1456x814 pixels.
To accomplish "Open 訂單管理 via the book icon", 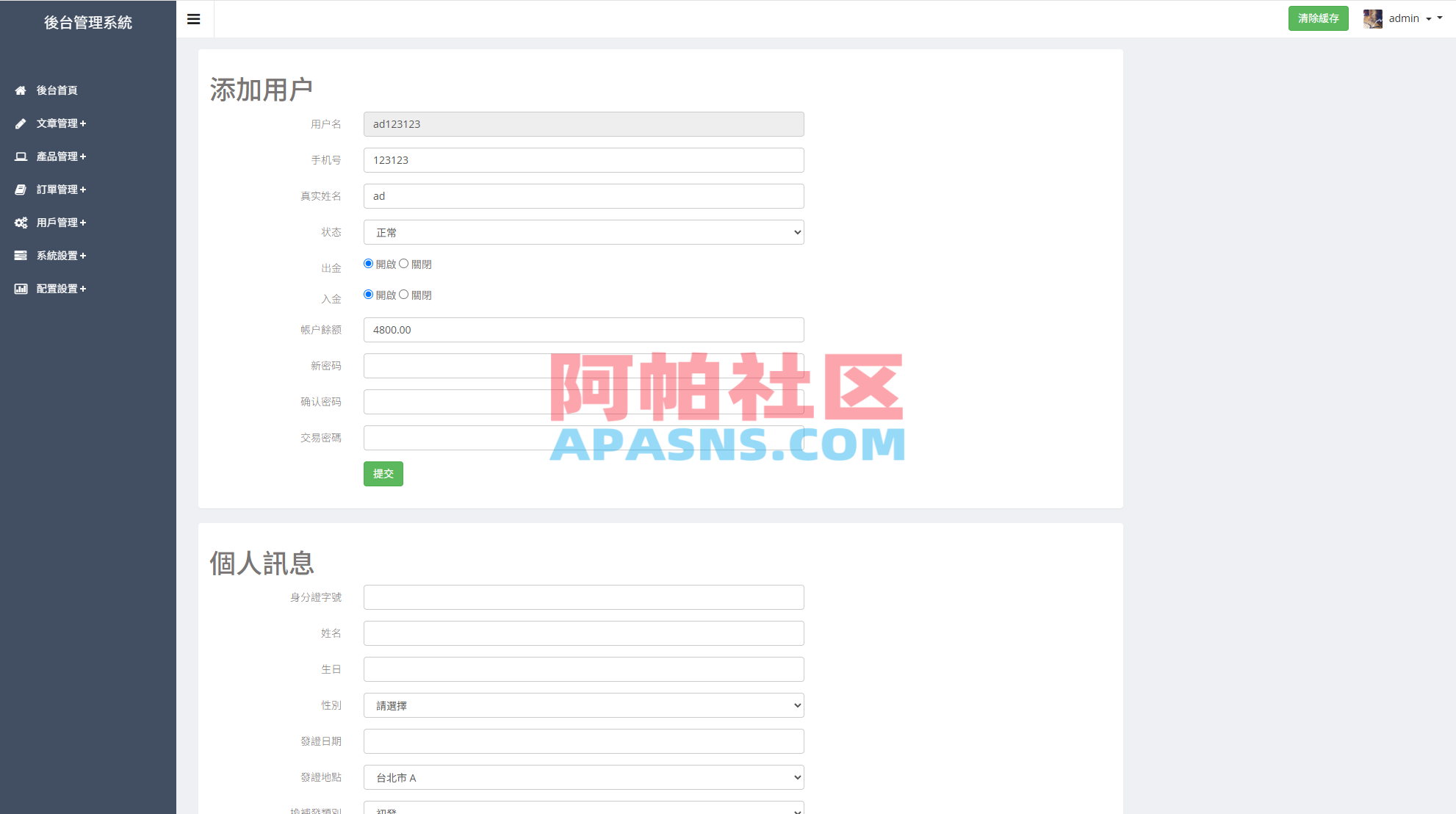I will click(21, 189).
